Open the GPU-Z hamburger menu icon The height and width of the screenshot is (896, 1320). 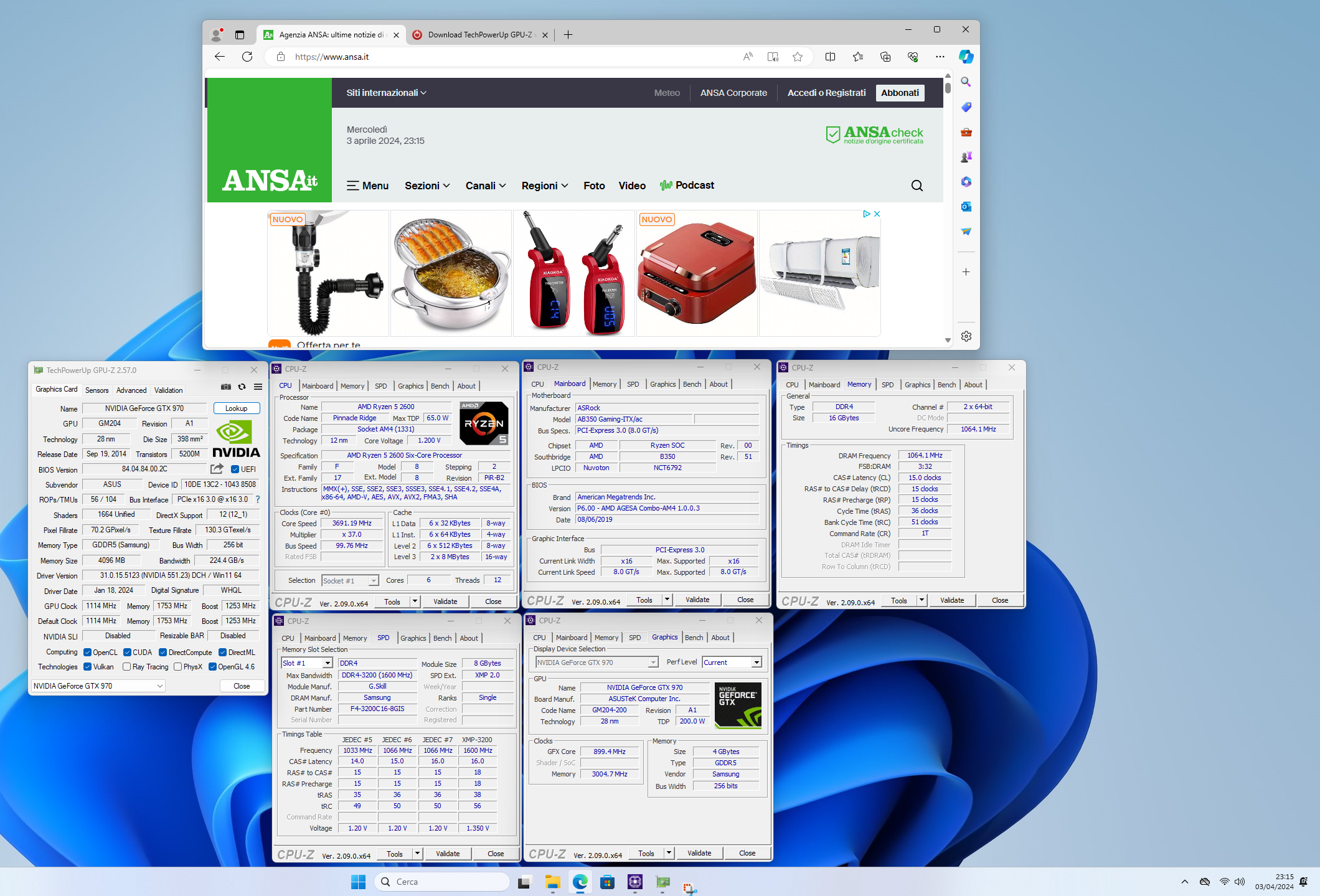pyautogui.click(x=258, y=387)
